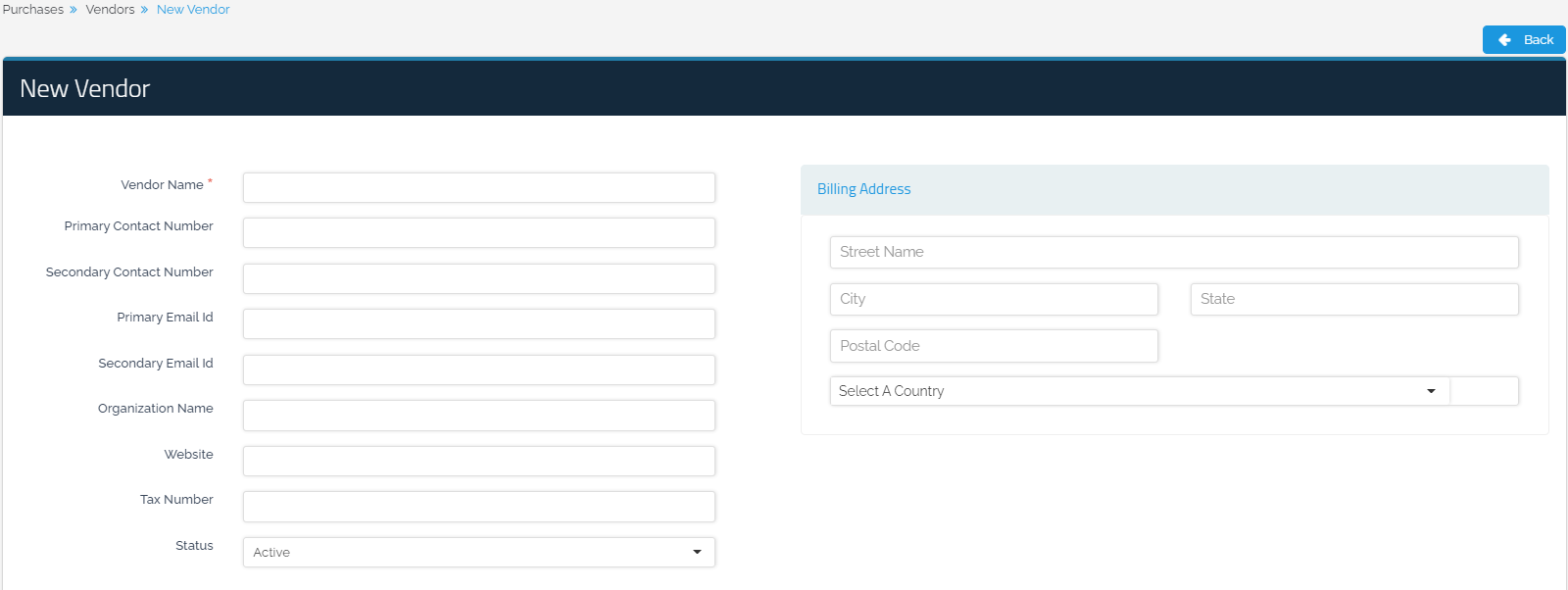Image resolution: width=1568 pixels, height=590 pixels.
Task: Focus the Vendor Name input field
Action: pos(478,188)
